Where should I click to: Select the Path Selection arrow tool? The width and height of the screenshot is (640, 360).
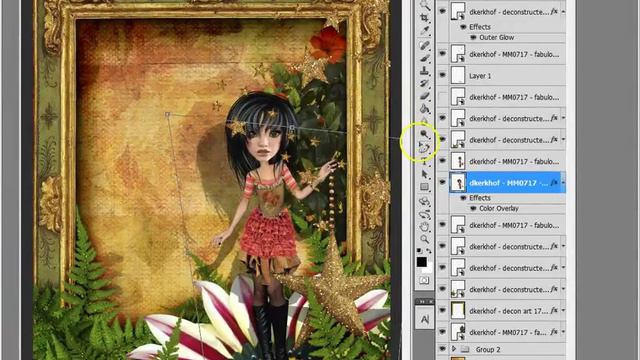[x=424, y=174]
